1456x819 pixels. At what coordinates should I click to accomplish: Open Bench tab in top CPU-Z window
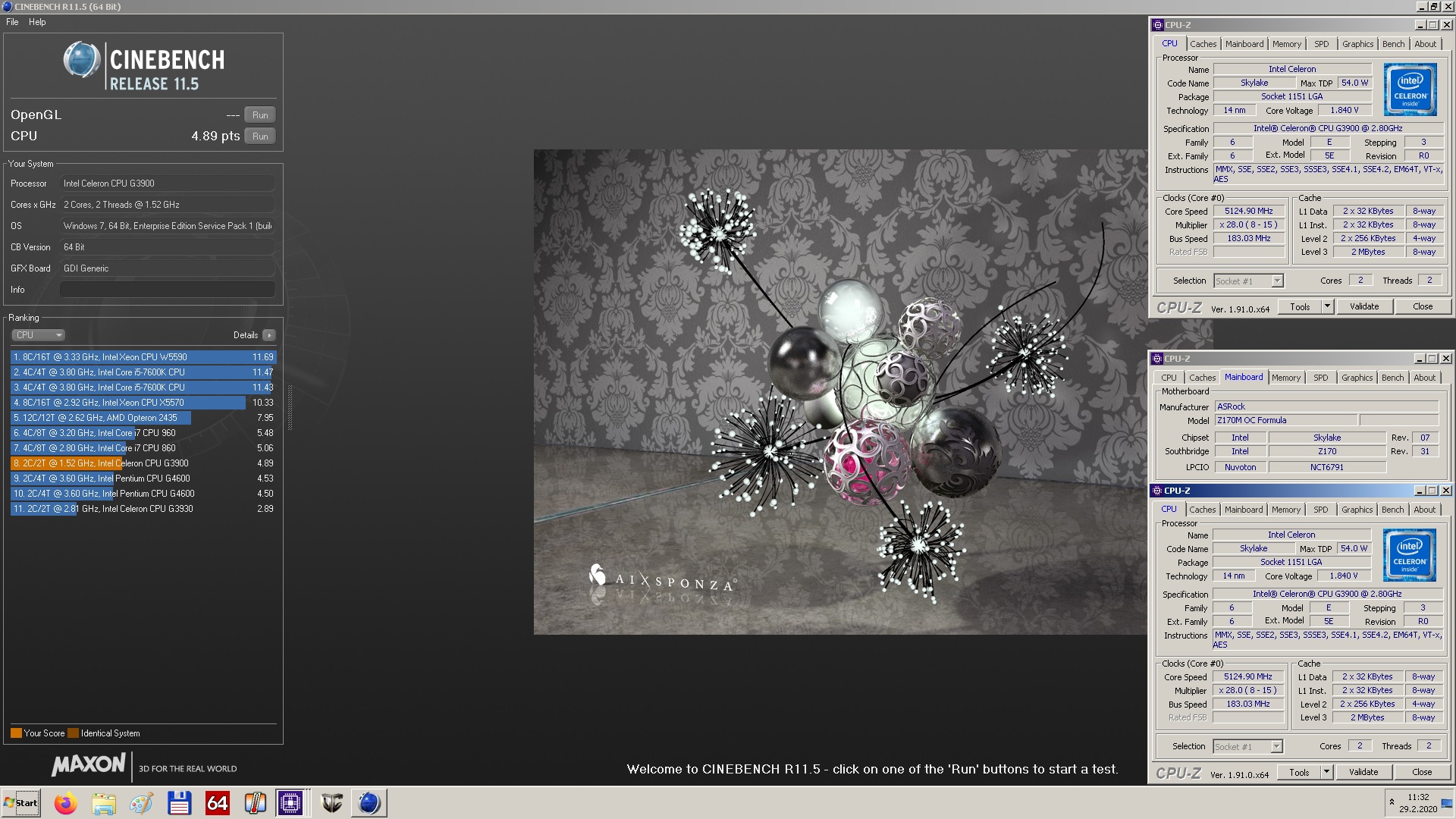[1393, 44]
